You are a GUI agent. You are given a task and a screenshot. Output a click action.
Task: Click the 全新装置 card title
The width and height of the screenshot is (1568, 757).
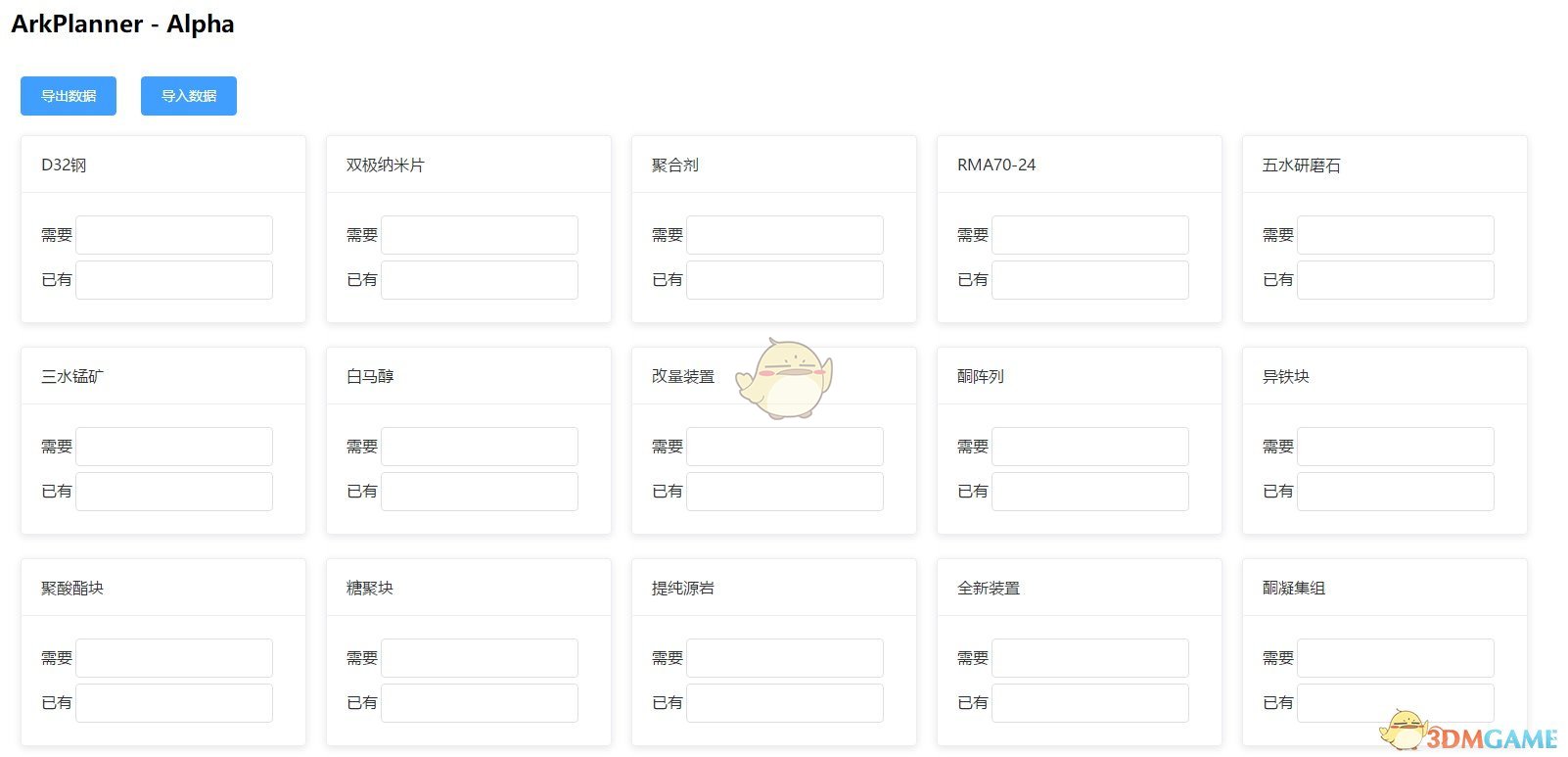[x=989, y=588]
